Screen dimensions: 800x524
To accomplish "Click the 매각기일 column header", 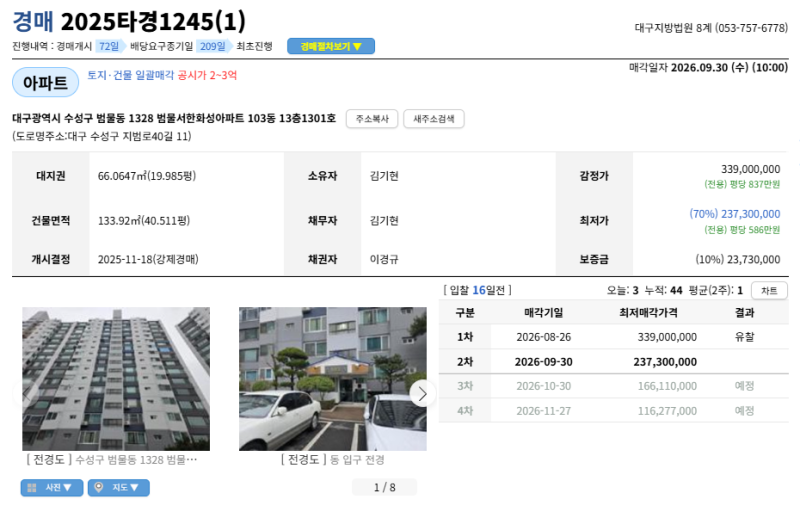I will 543,312.
